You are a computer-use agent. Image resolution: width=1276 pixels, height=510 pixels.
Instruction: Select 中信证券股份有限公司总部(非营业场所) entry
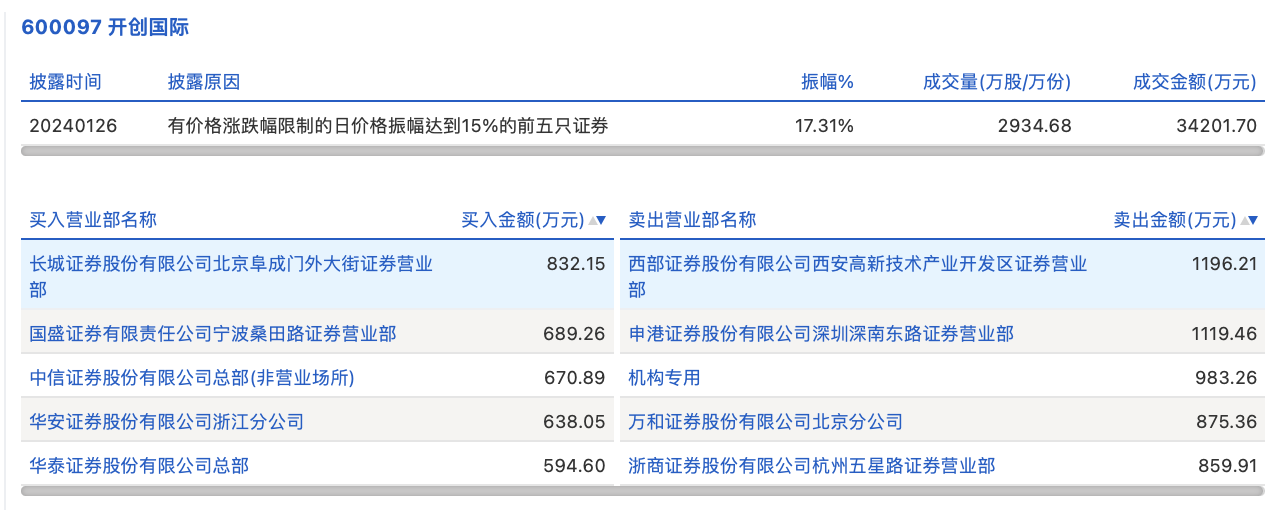coord(192,377)
